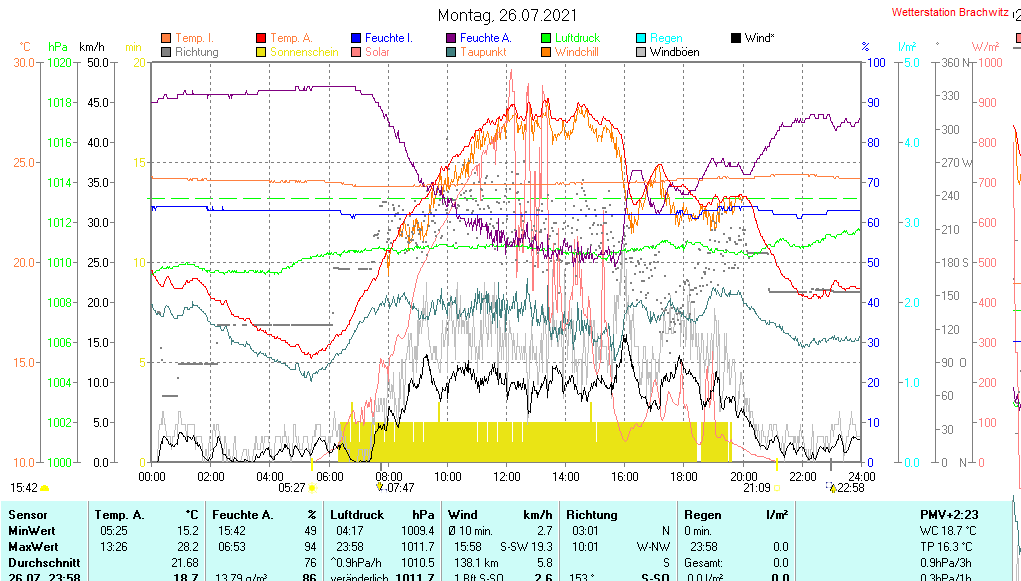
Task: Click the Windchill legend label
Action: (x=577, y=52)
